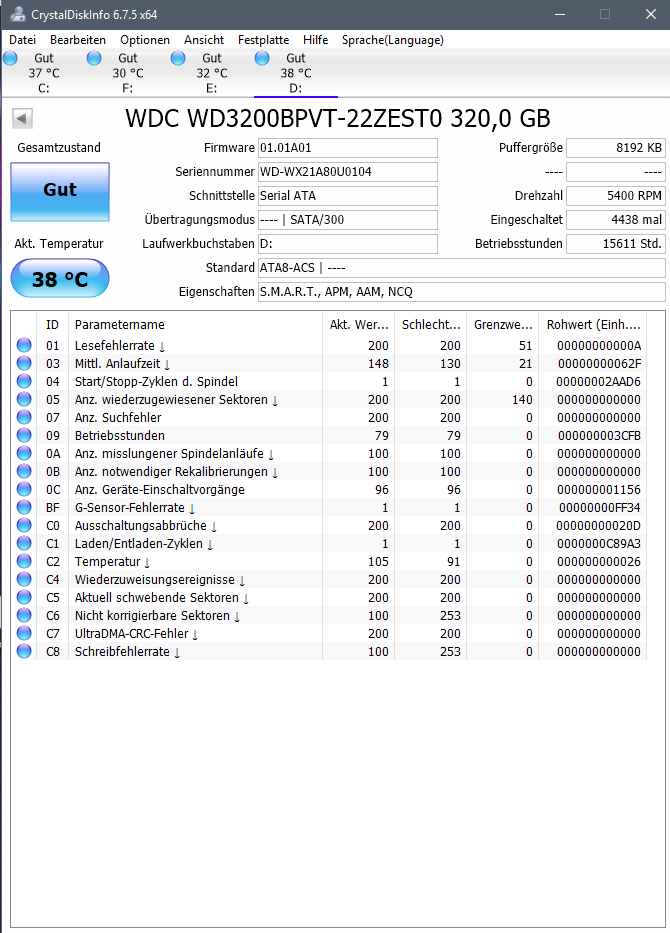Click the 38 °C temperature button
Image resolution: width=670 pixels, height=933 pixels.
coord(60,278)
